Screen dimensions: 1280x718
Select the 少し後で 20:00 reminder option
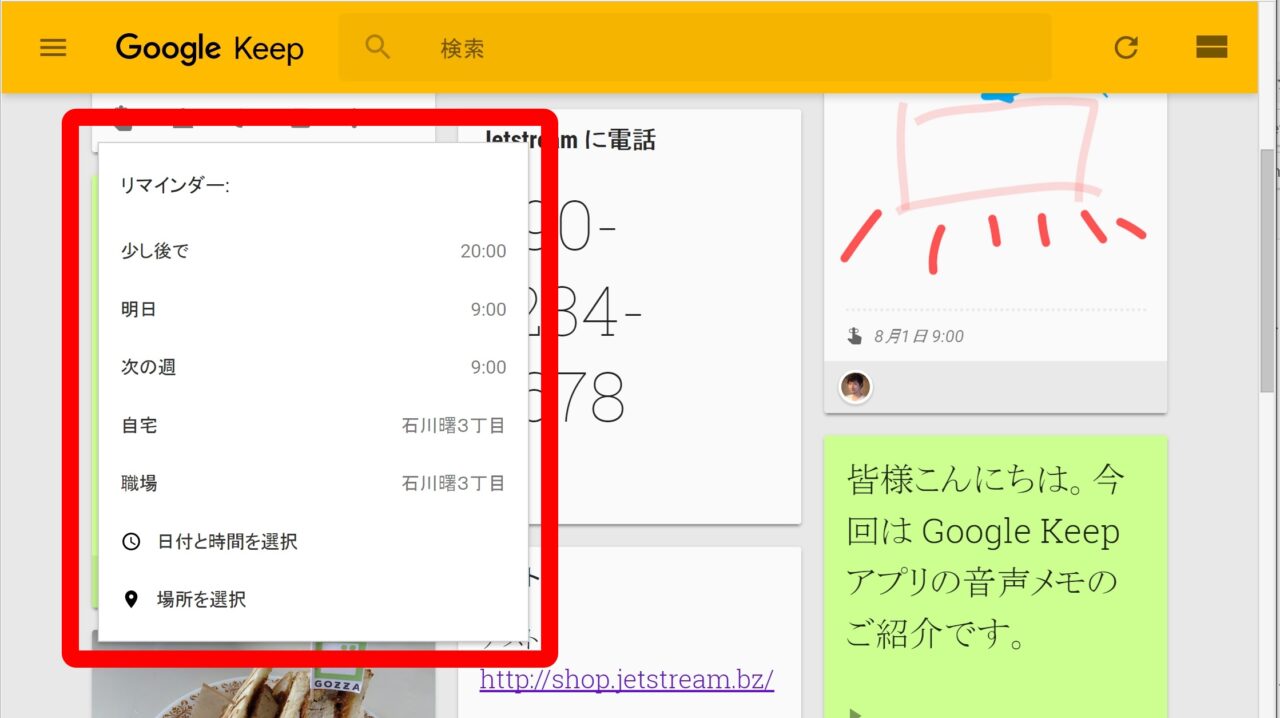[x=312, y=252]
